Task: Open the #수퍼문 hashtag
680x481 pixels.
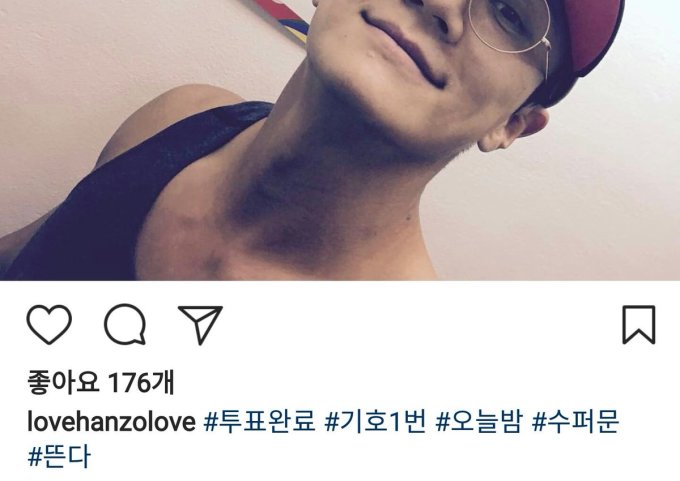Action: tap(575, 421)
